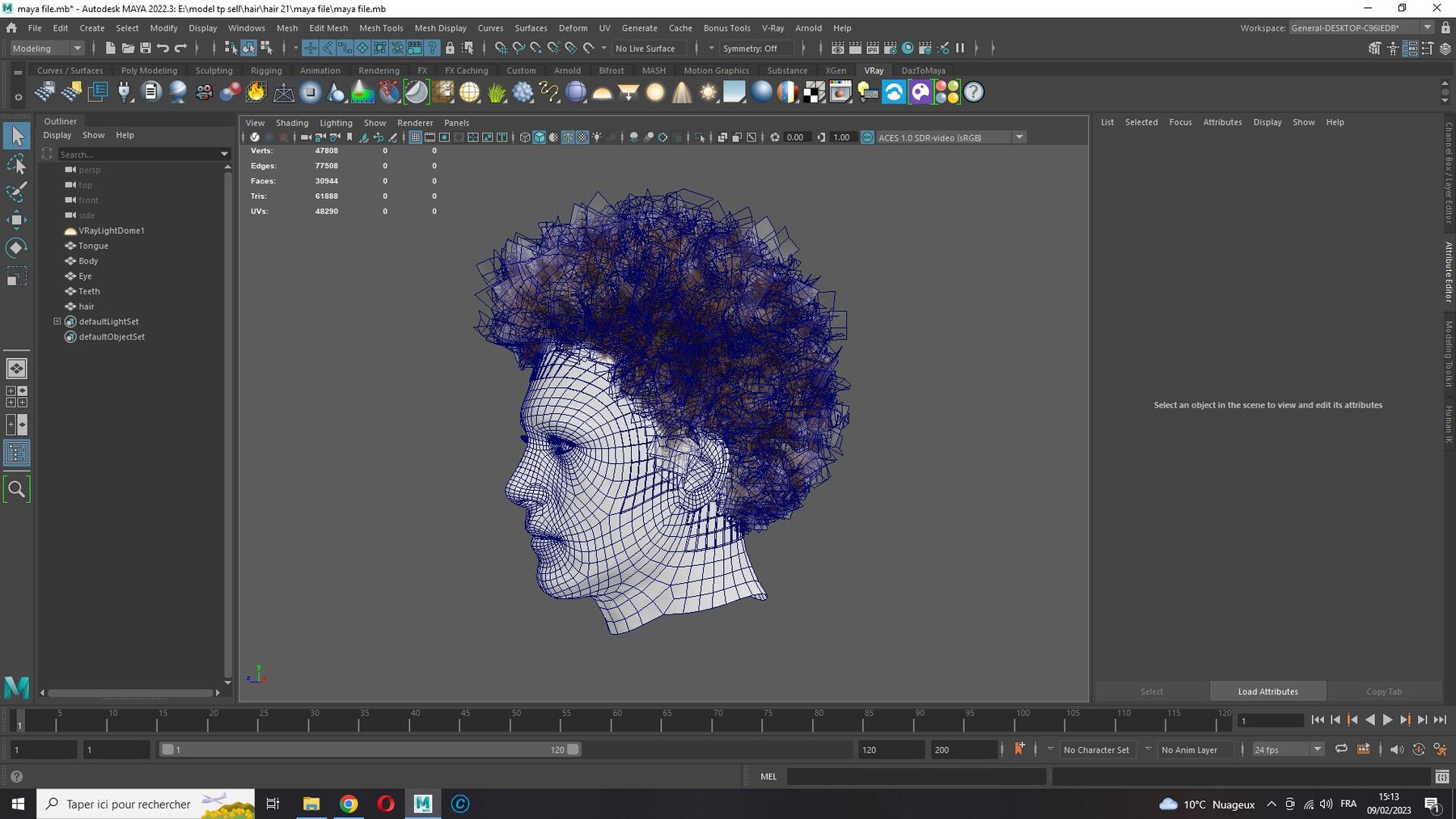Open the Modeling menu set dropdown
The width and height of the screenshot is (1456, 819).
point(47,49)
